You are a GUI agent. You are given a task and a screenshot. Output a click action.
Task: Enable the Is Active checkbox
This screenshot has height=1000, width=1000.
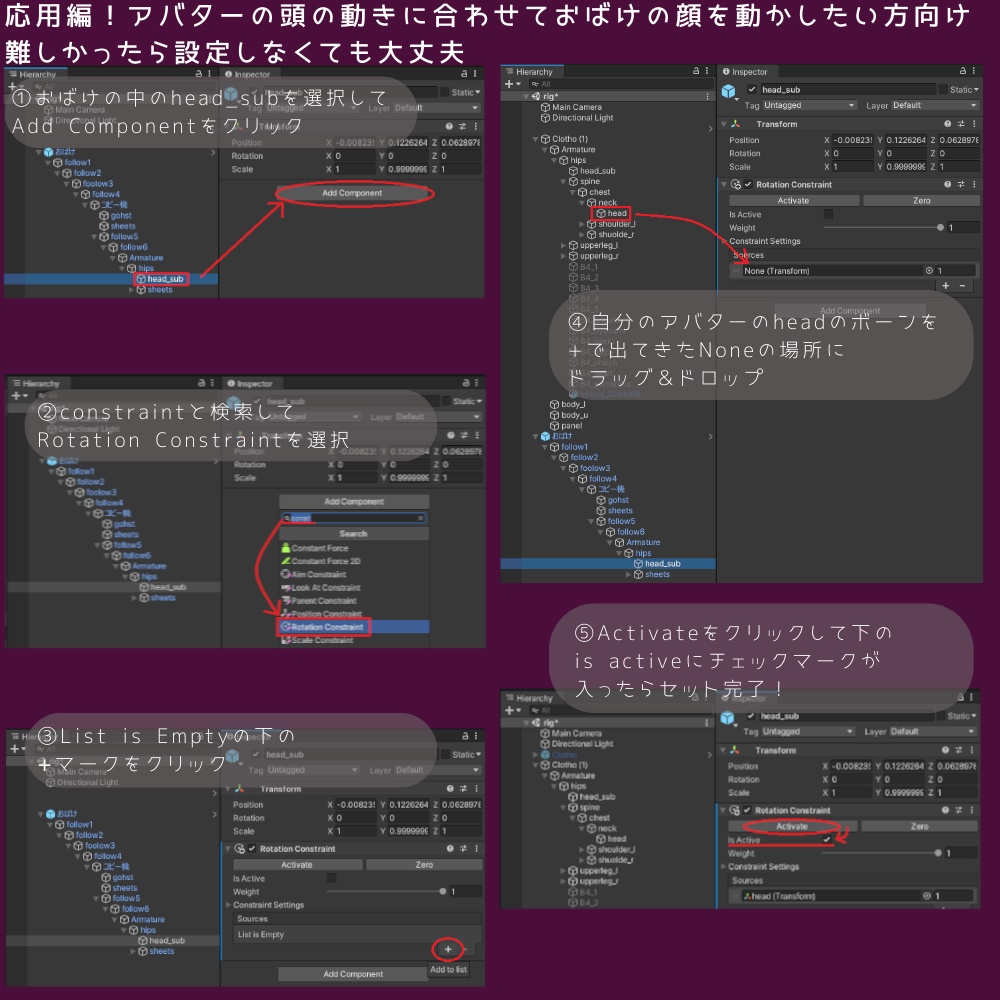[x=828, y=214]
